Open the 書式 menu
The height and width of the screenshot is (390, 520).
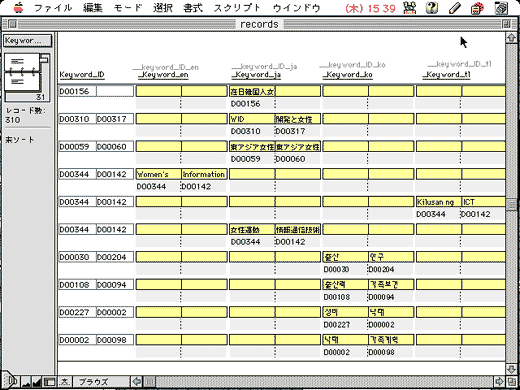[193, 8]
